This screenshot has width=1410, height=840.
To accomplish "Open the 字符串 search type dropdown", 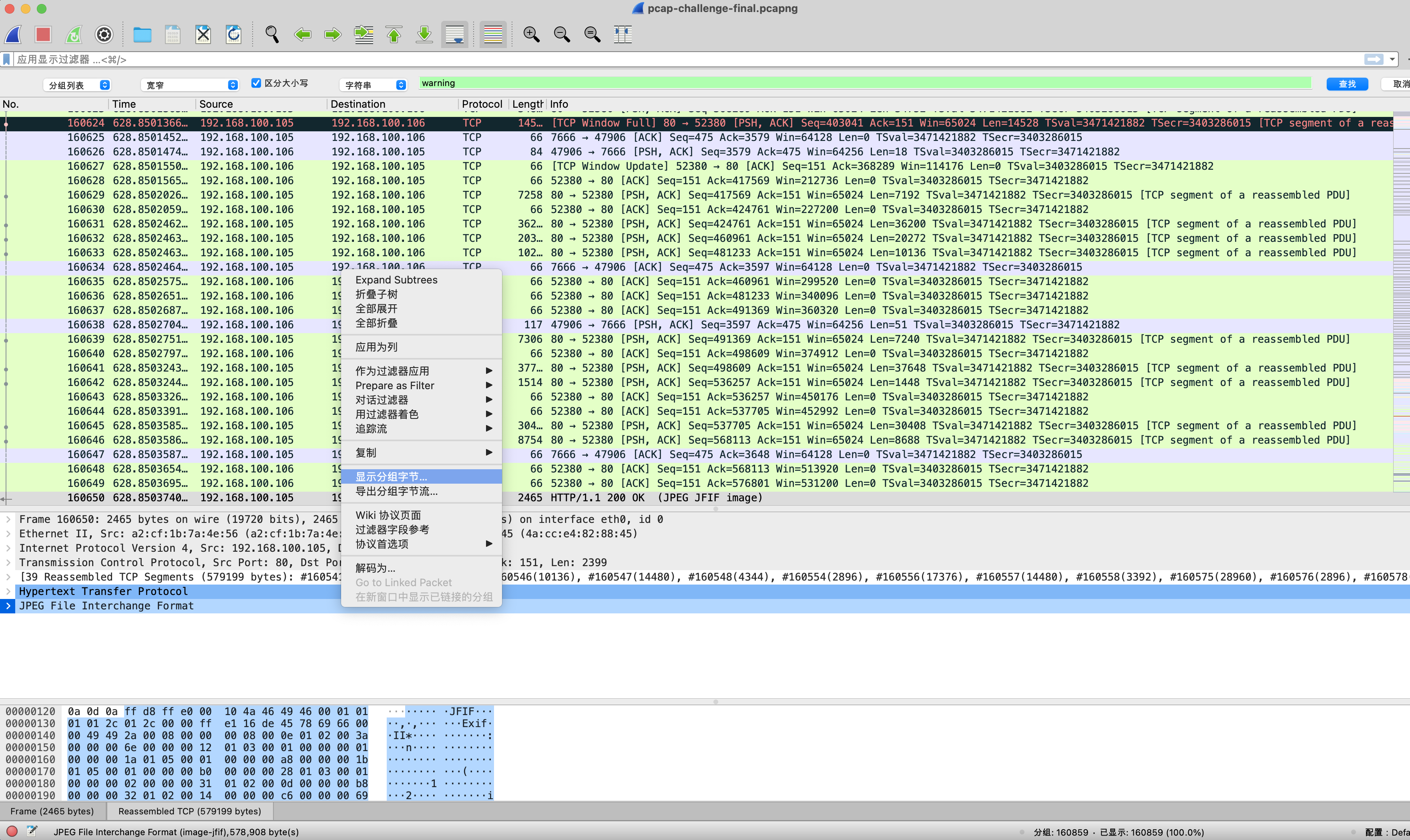I will tap(373, 85).
